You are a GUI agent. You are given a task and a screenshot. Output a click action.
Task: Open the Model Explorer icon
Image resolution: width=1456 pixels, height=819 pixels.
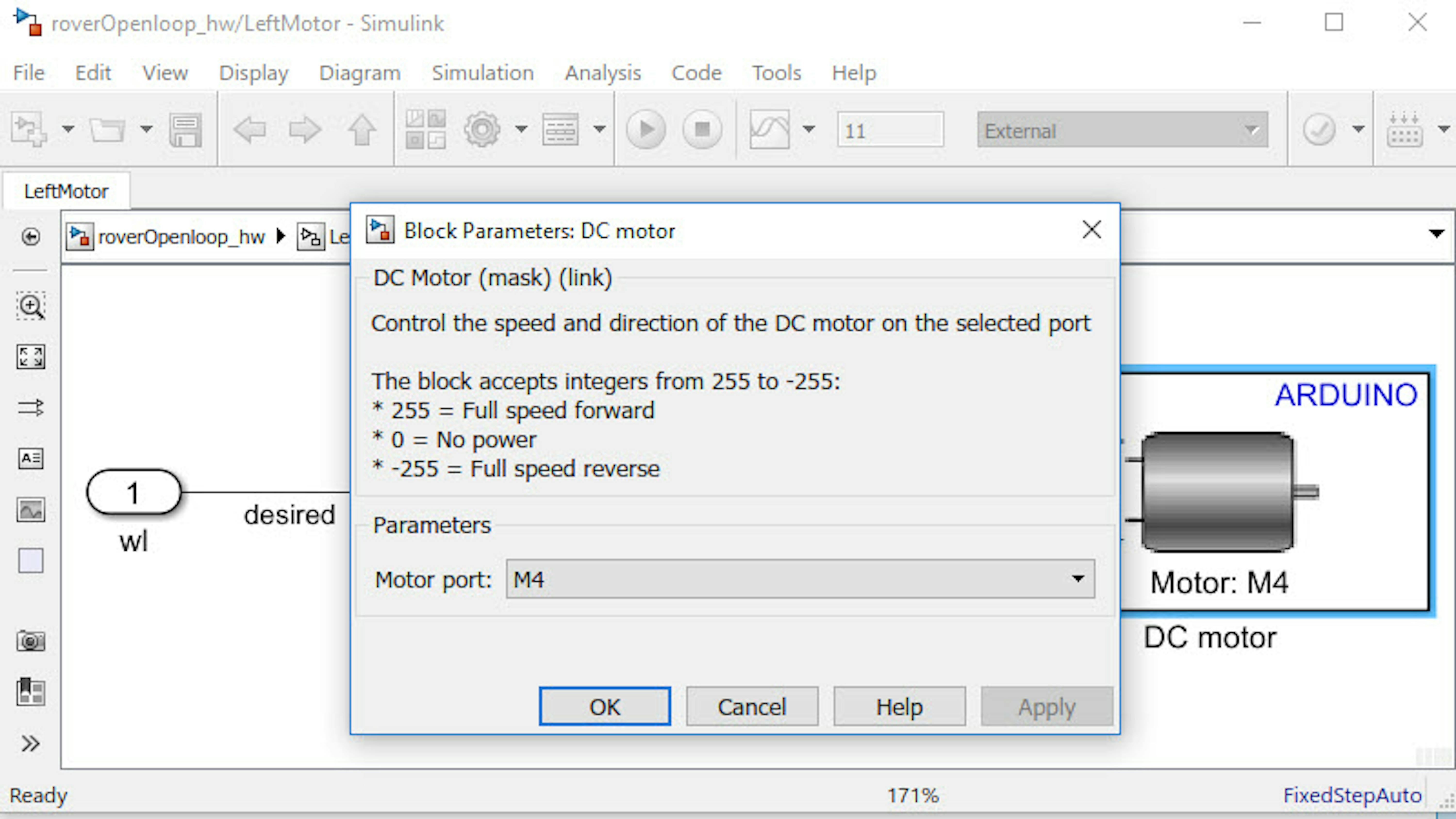tap(560, 129)
